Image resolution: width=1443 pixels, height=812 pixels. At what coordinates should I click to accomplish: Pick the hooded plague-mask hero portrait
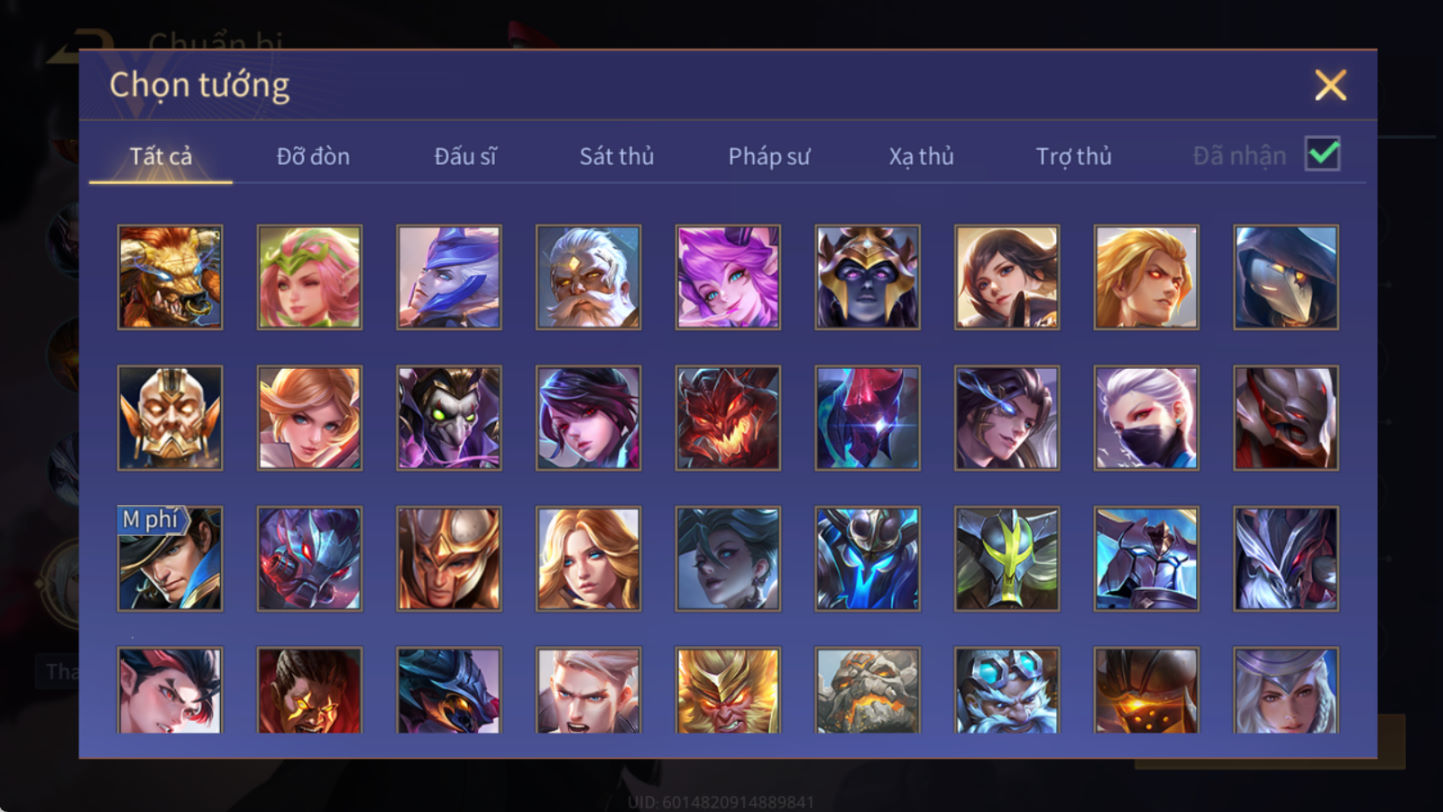point(1286,277)
